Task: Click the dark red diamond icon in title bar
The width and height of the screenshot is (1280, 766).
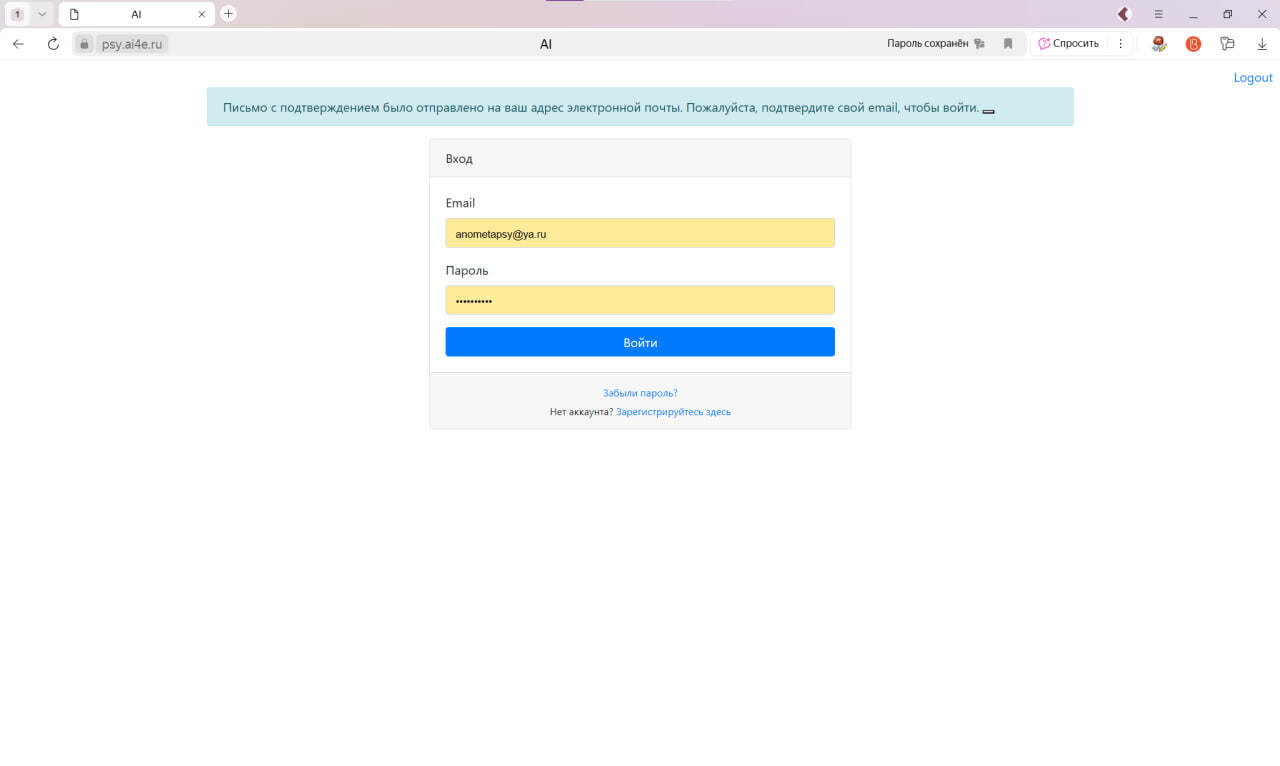Action: 1124,14
